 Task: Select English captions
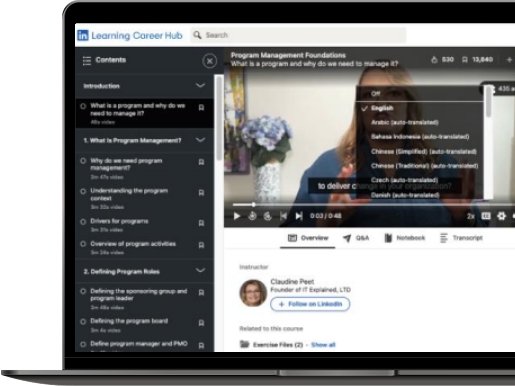coord(382,108)
